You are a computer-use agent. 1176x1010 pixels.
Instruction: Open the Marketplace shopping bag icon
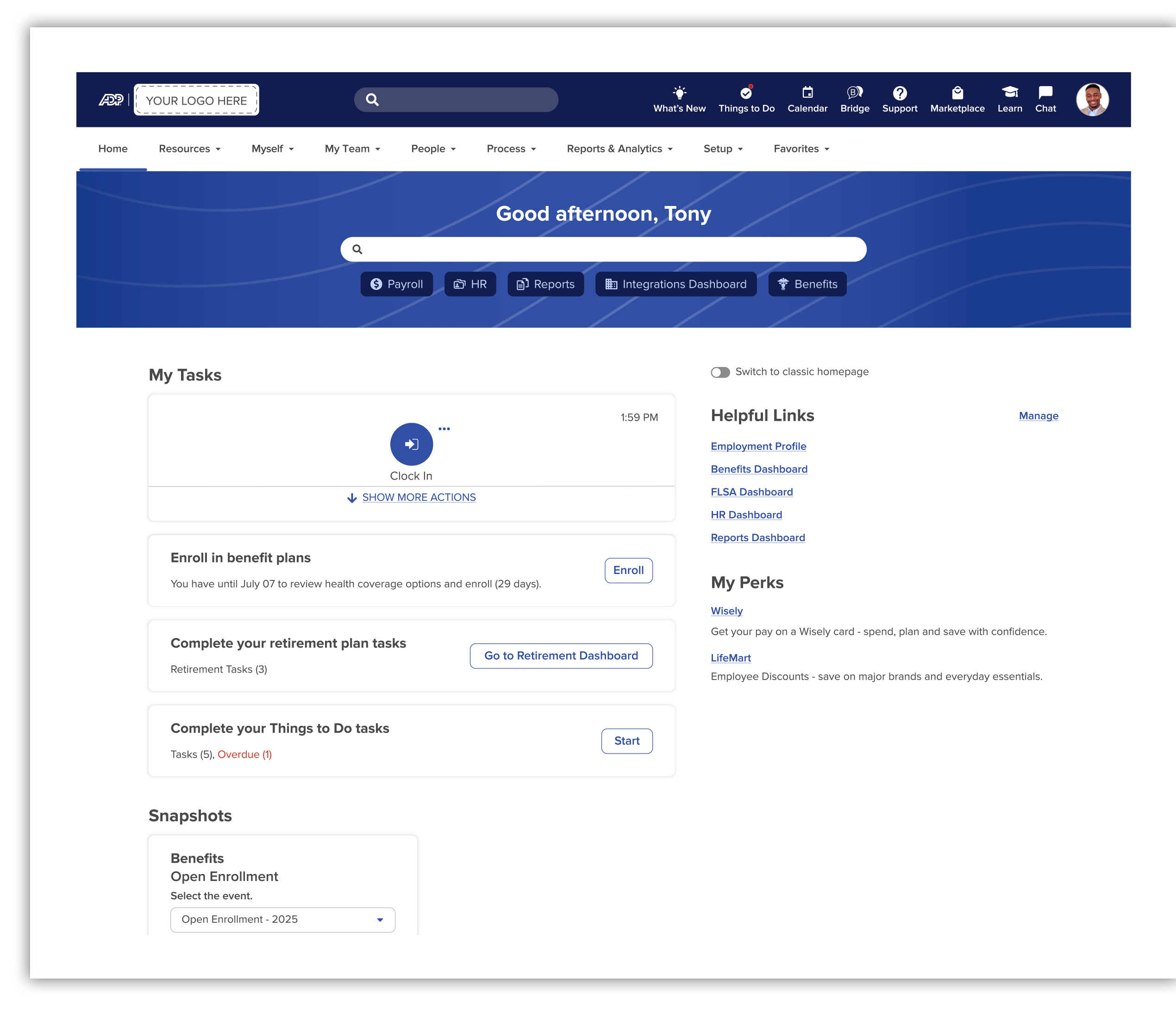pos(957,93)
